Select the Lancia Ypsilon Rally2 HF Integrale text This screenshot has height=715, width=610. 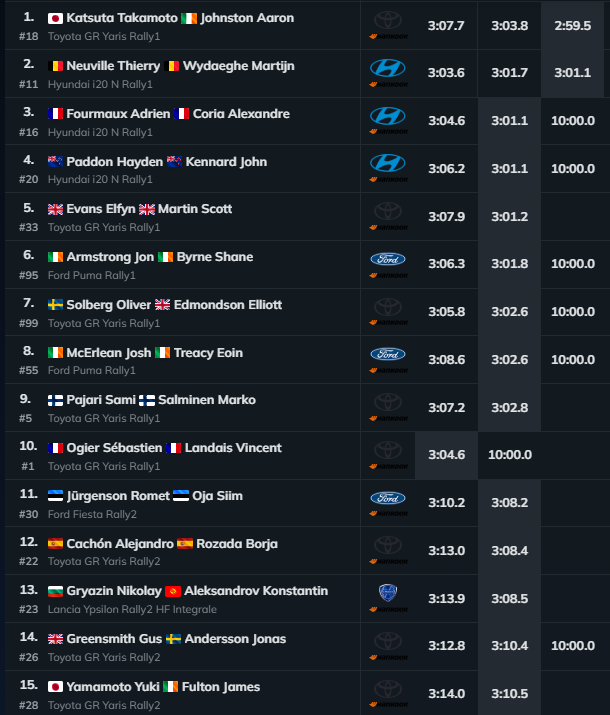coord(132,609)
